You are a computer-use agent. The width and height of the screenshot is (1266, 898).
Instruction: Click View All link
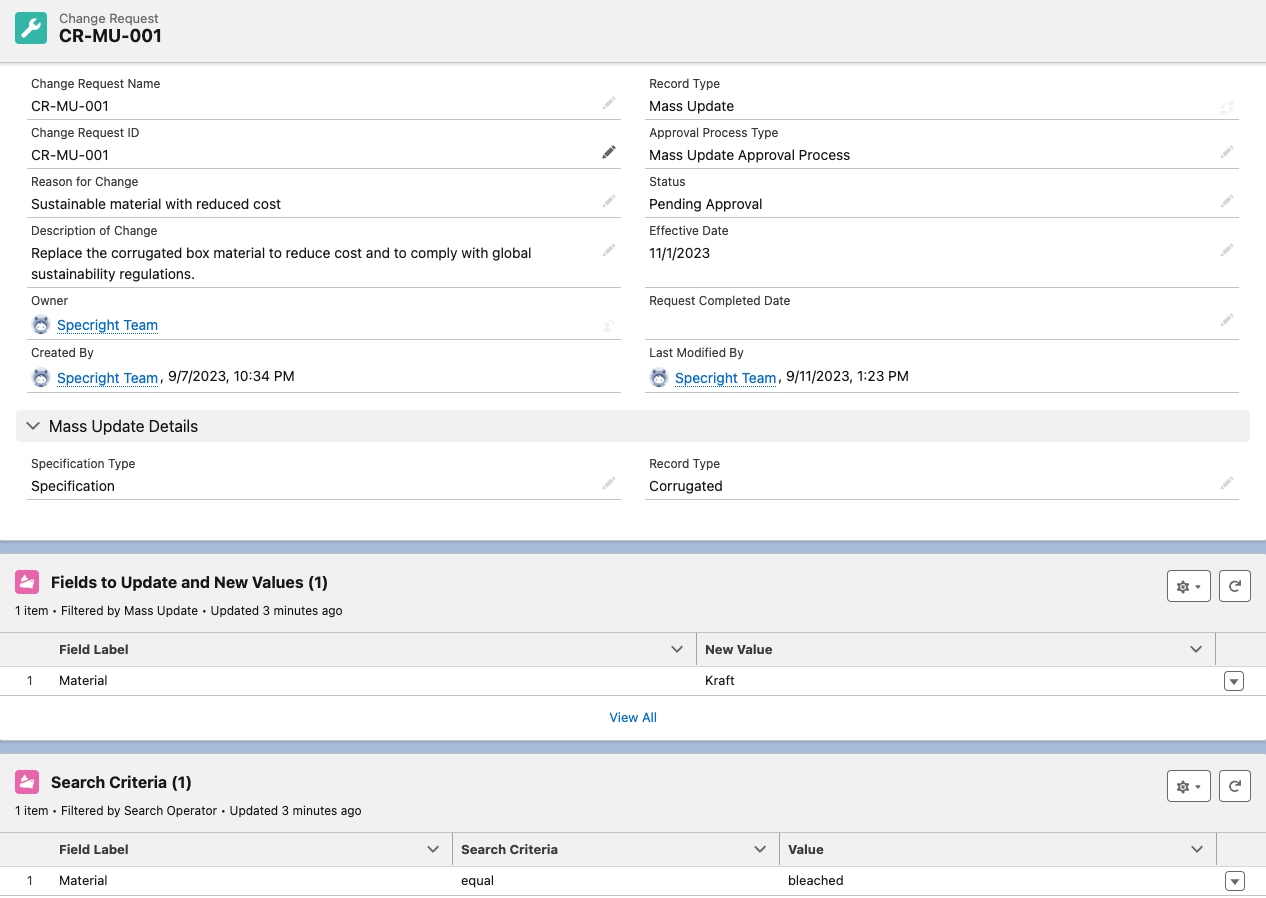633,717
